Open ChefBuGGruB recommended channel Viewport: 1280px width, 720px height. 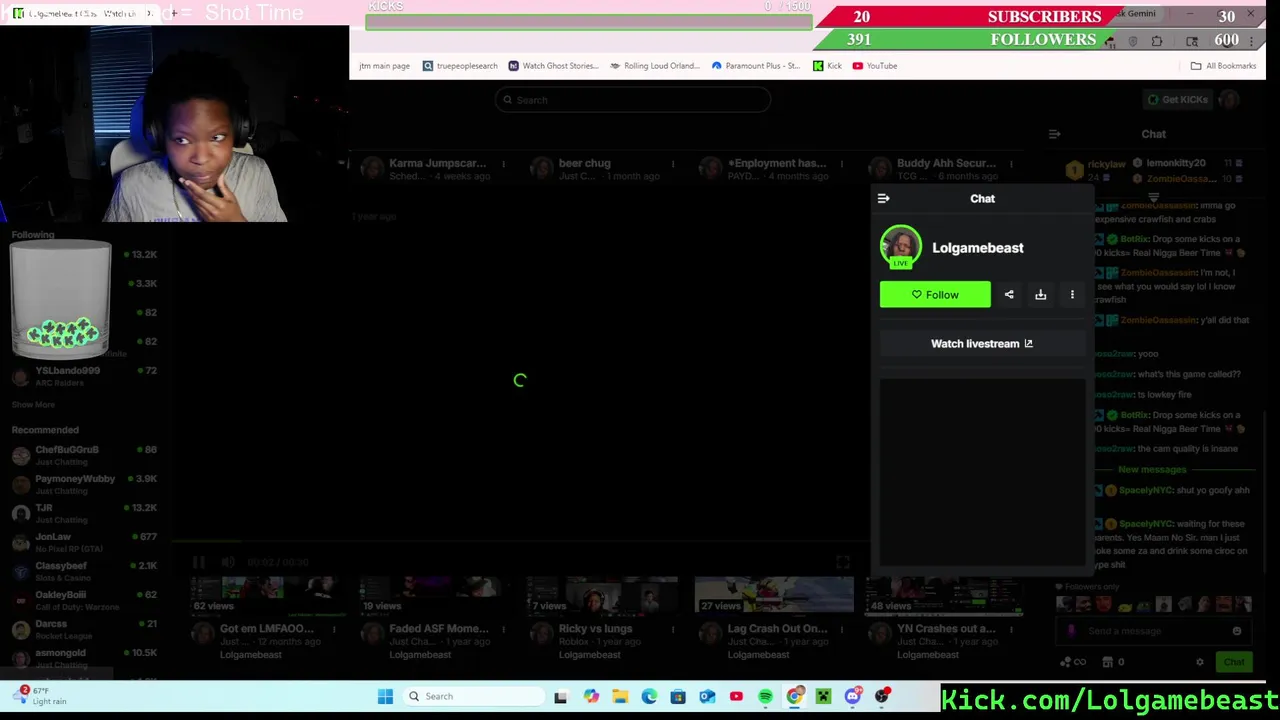coord(84,455)
